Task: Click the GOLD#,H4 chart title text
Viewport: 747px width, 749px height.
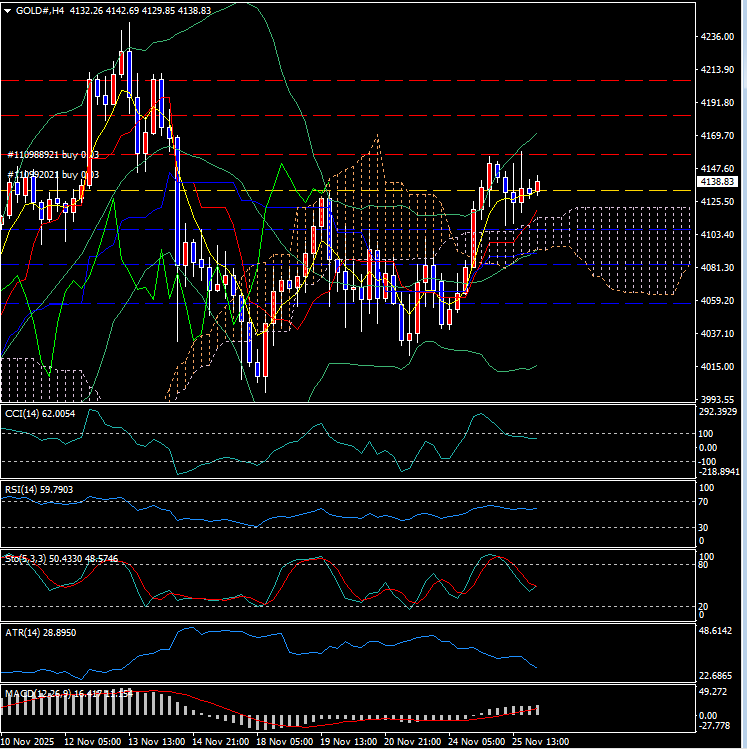Action: point(45,10)
